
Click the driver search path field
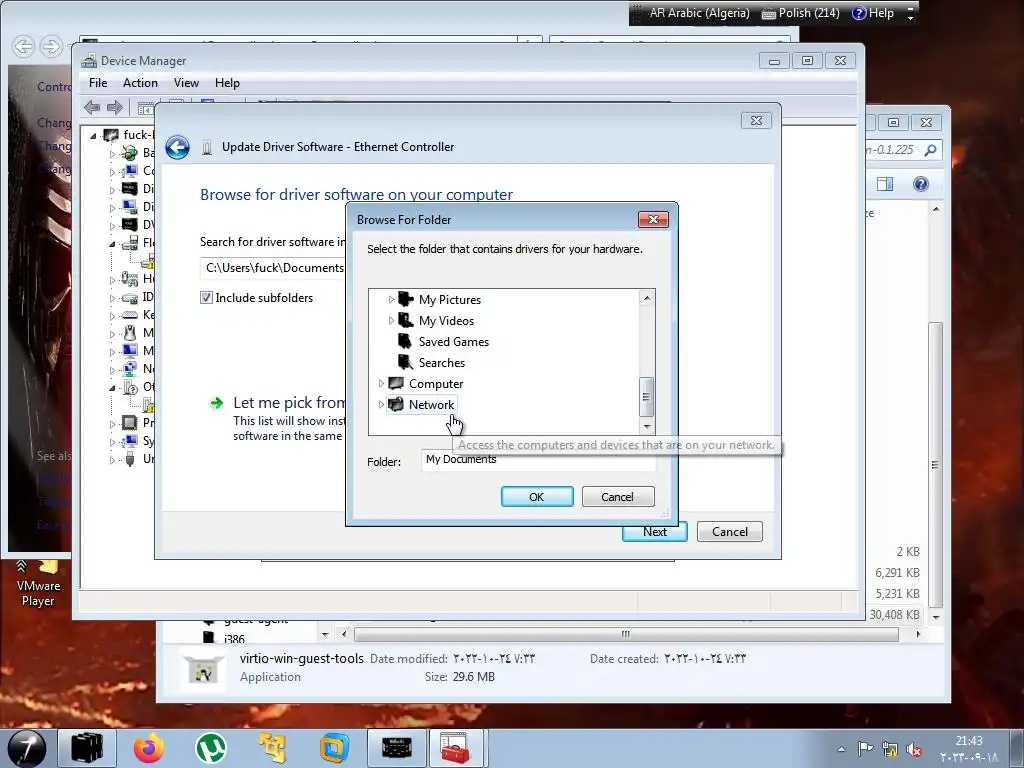coord(273,268)
